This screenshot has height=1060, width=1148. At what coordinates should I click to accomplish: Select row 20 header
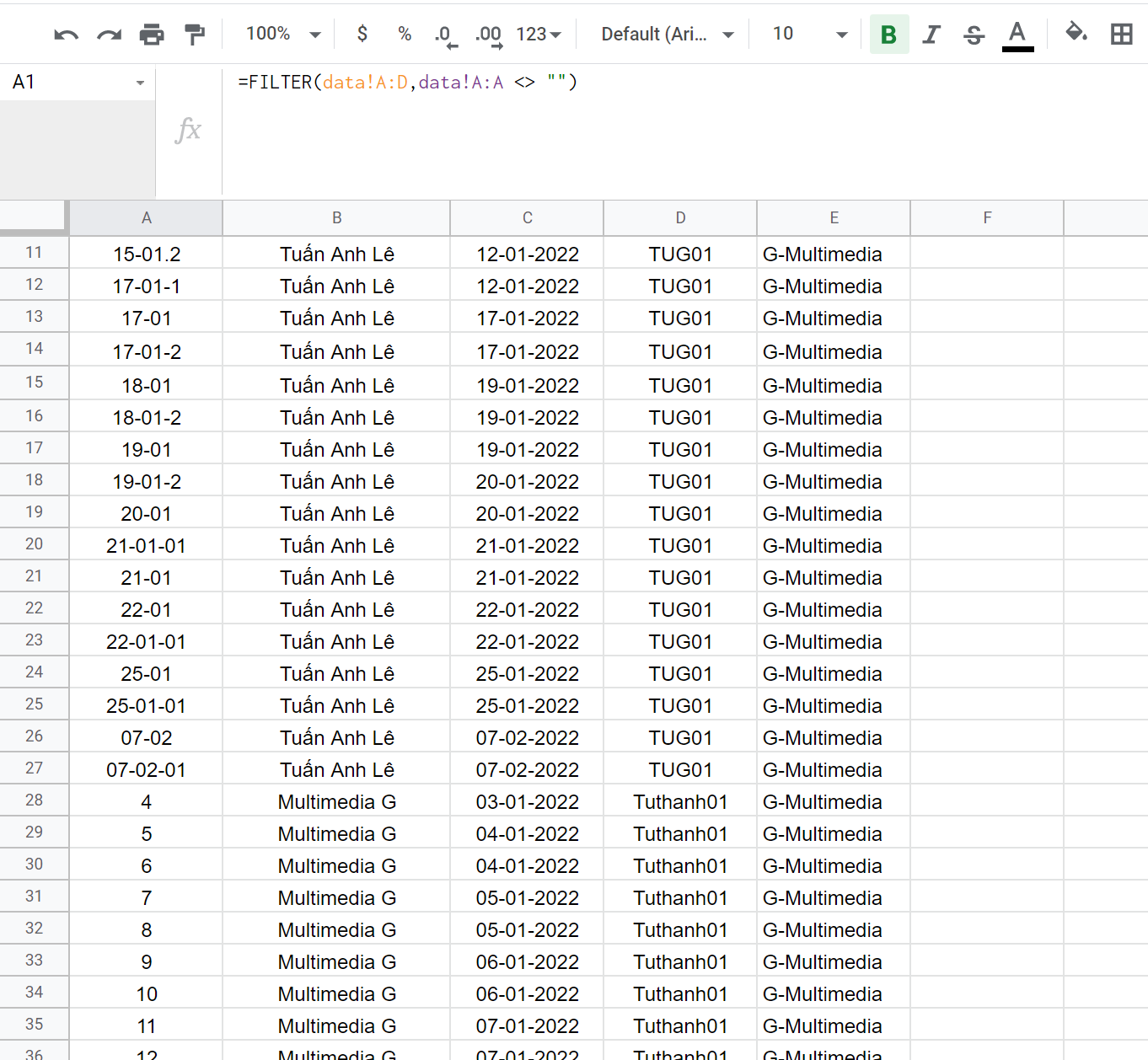tap(34, 544)
